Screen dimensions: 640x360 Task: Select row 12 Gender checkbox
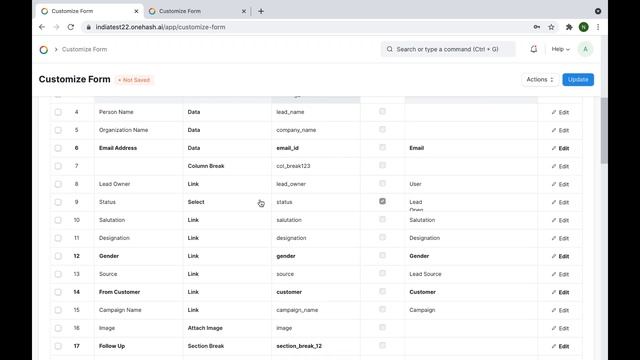(x=58, y=256)
